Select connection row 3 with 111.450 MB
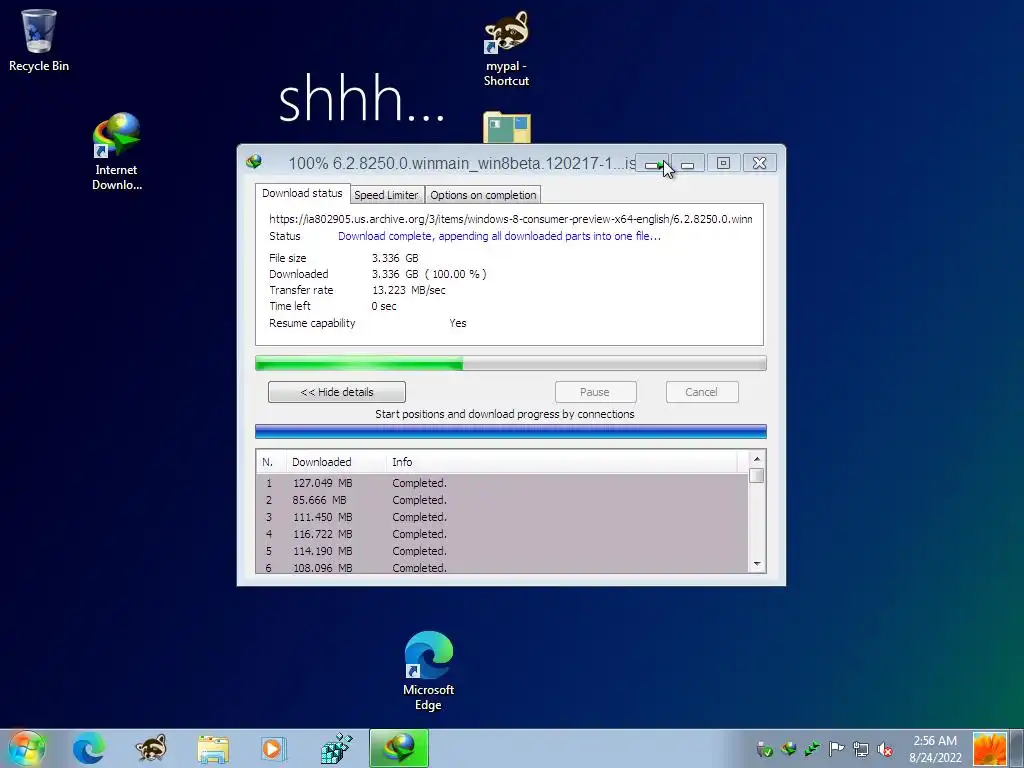 coord(502,517)
